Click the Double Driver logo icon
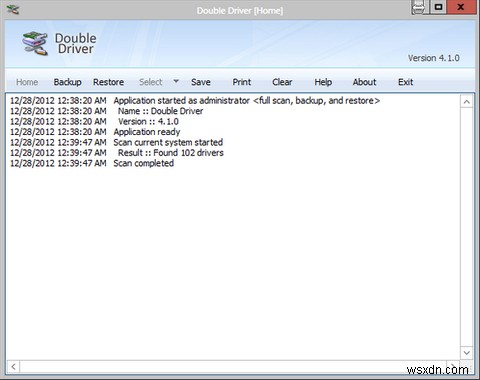The width and height of the screenshot is (480, 380). pos(35,43)
